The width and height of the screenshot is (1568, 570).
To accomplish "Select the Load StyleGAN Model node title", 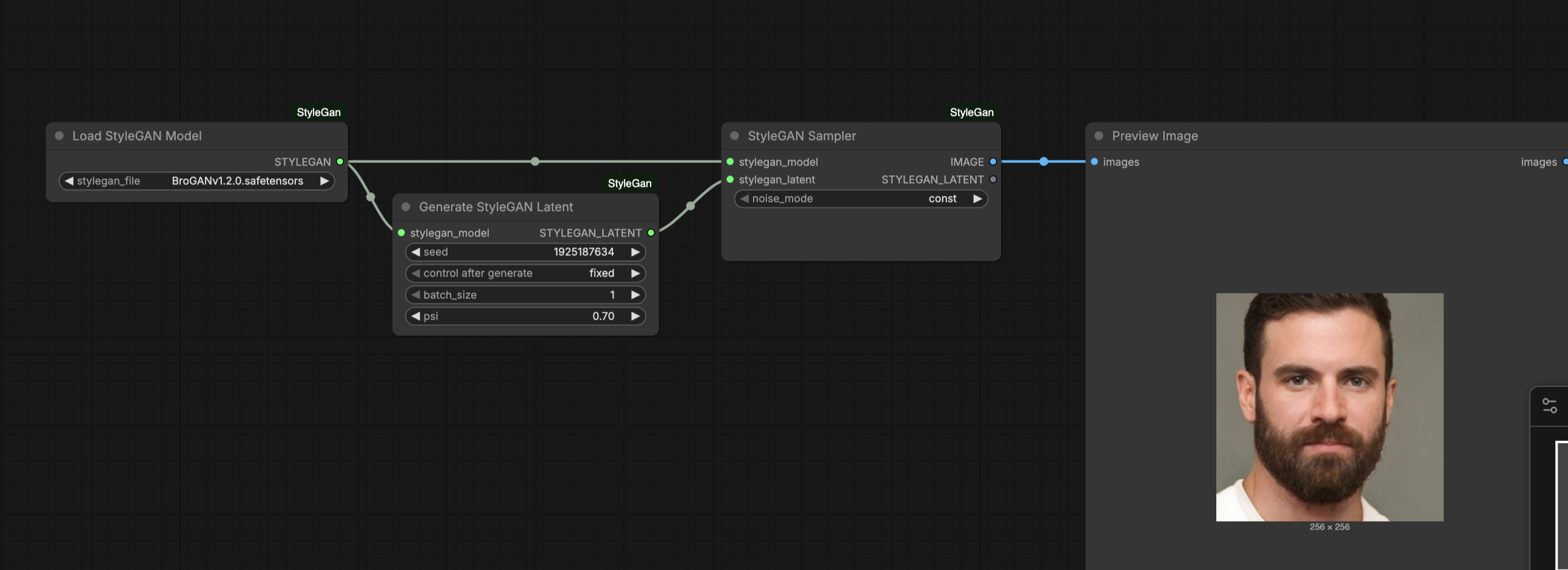I will point(137,136).
